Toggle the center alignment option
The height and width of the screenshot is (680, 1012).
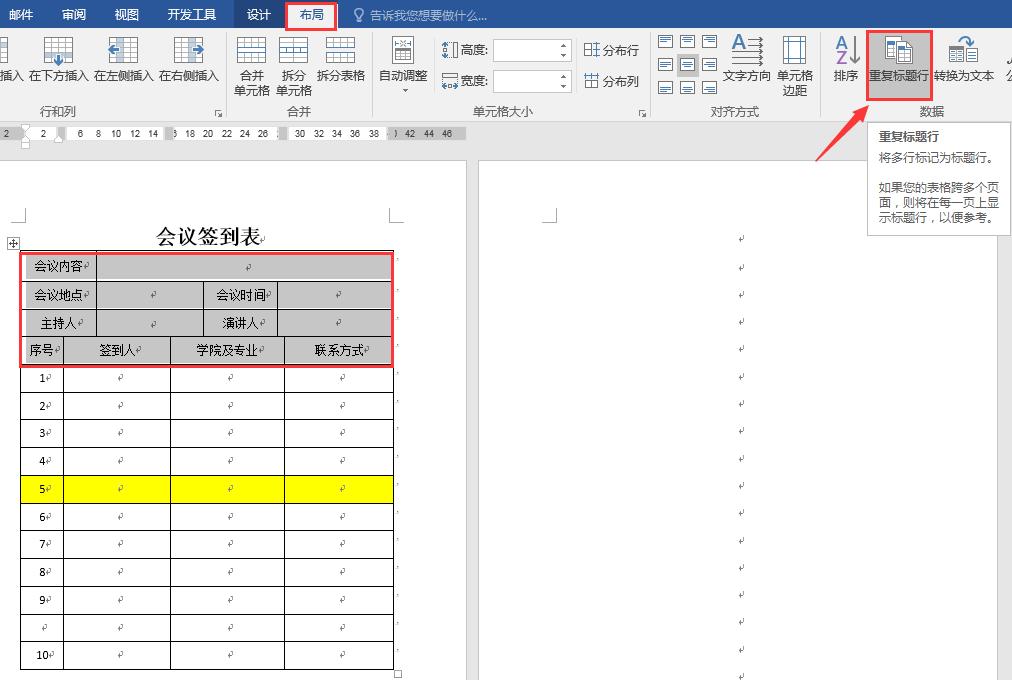pyautogui.click(x=687, y=62)
